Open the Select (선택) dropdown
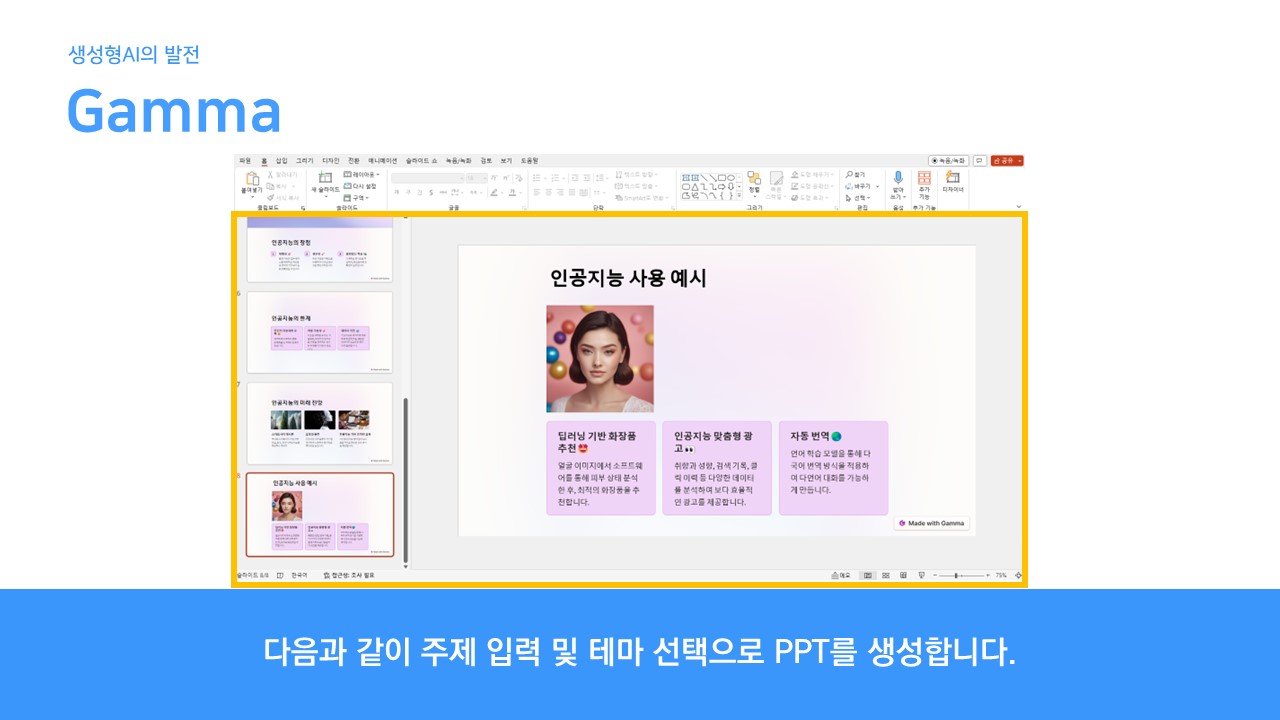Screen dimensions: 1280x720 click(x=857, y=198)
